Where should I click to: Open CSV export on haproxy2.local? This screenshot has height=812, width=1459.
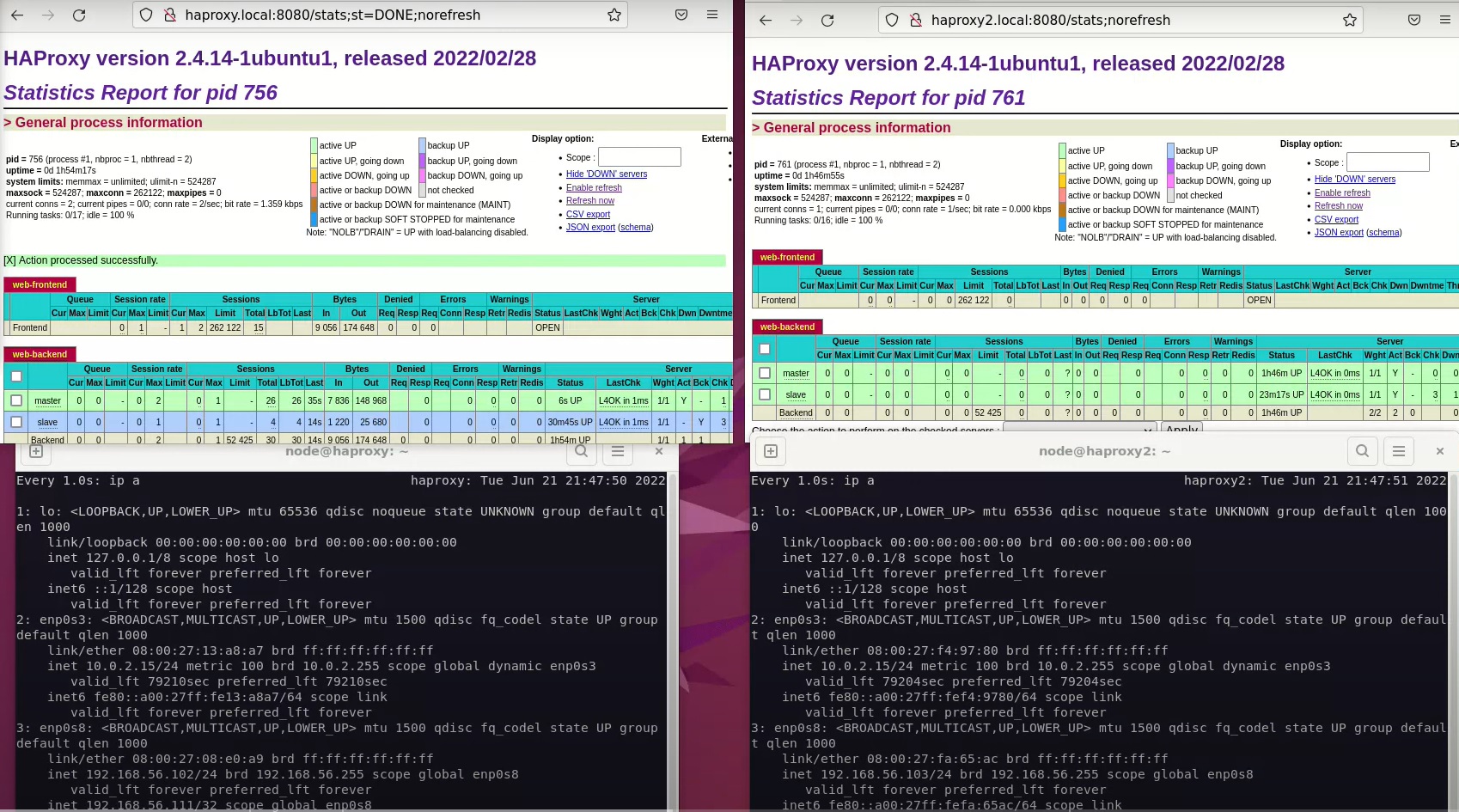coord(1336,219)
